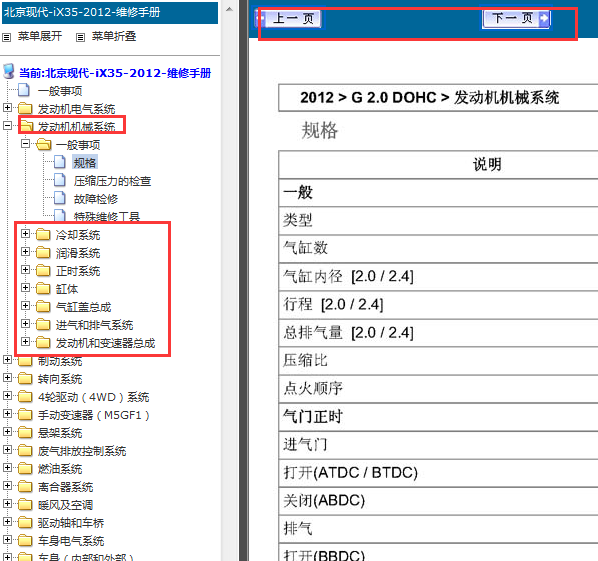
Task: Collapse the 发动机机械系统 node
Action: (x=7, y=125)
